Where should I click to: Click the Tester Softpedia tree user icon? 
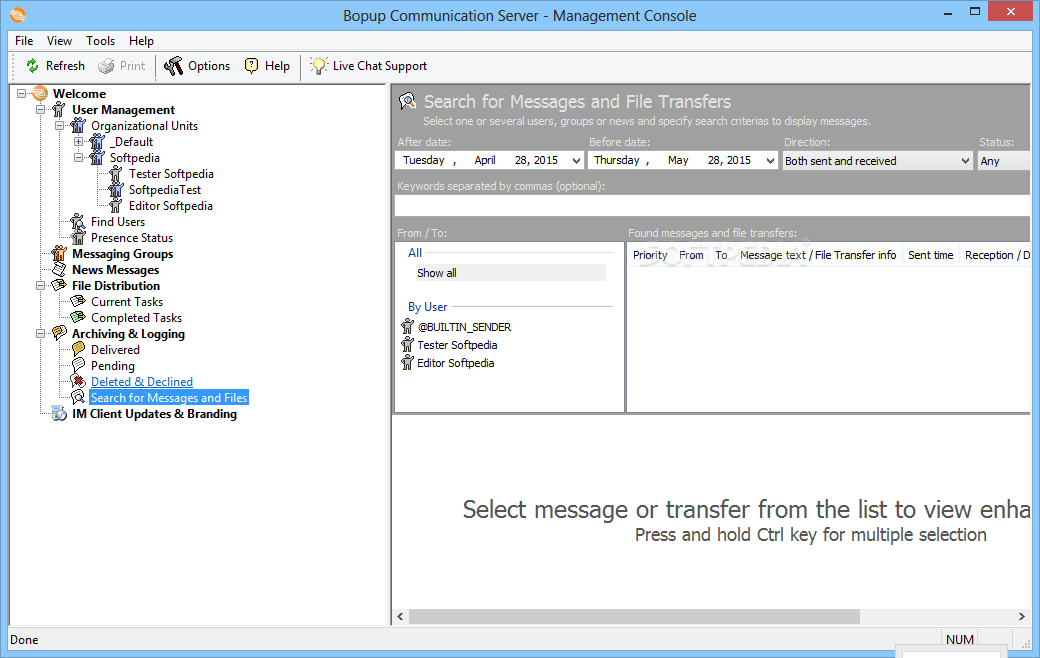(116, 174)
